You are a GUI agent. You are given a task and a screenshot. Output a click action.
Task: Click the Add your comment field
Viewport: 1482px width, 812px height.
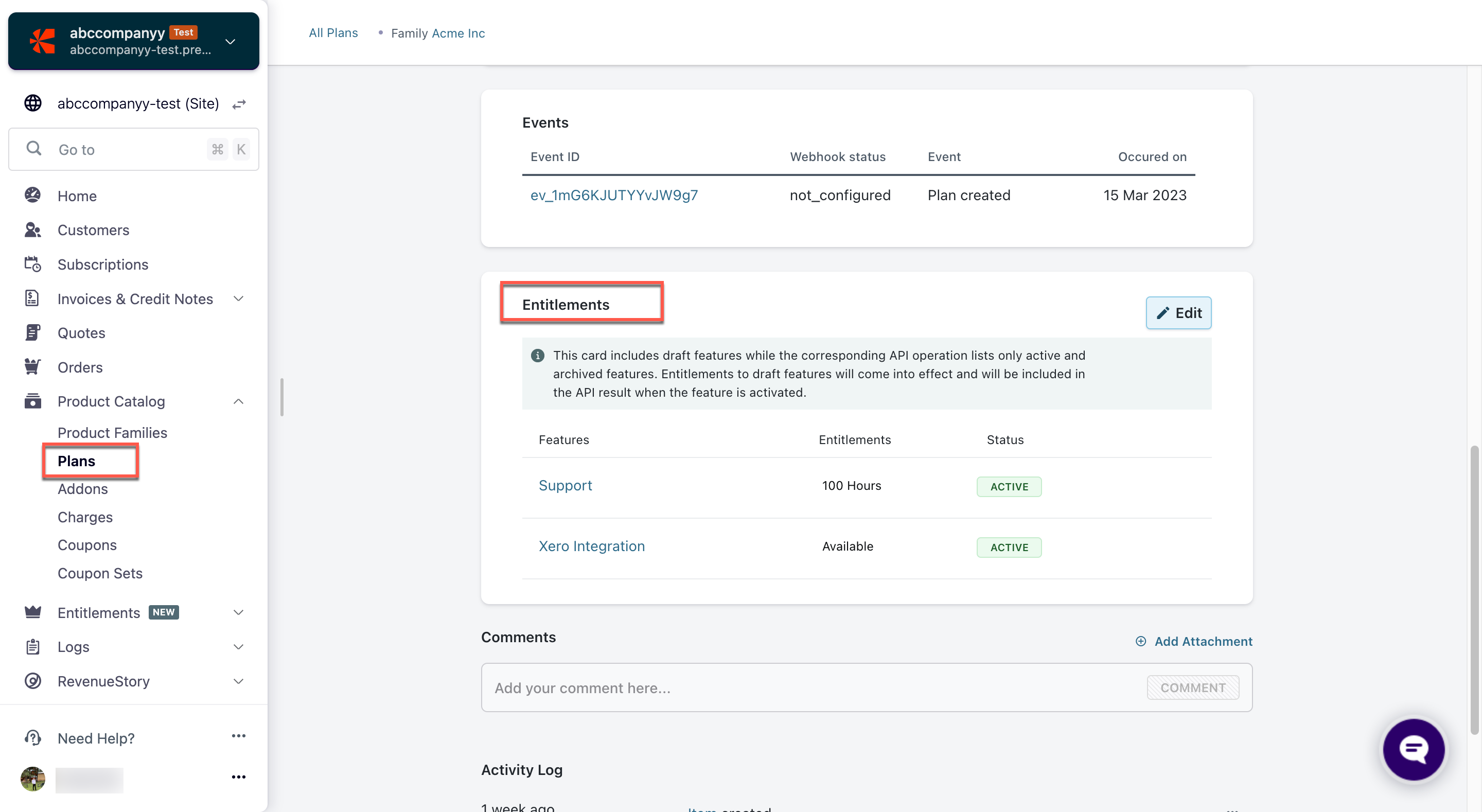805,687
